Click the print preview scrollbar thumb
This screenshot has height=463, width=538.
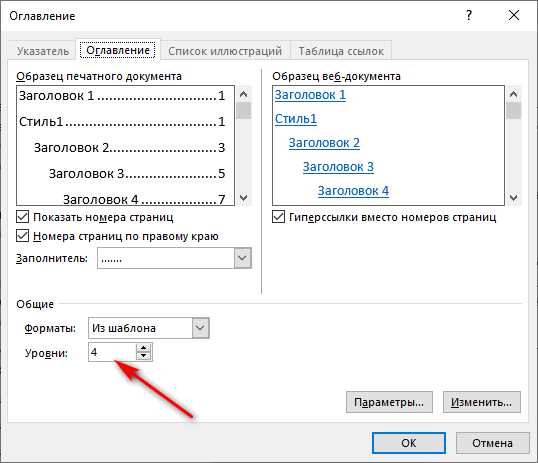(243, 111)
